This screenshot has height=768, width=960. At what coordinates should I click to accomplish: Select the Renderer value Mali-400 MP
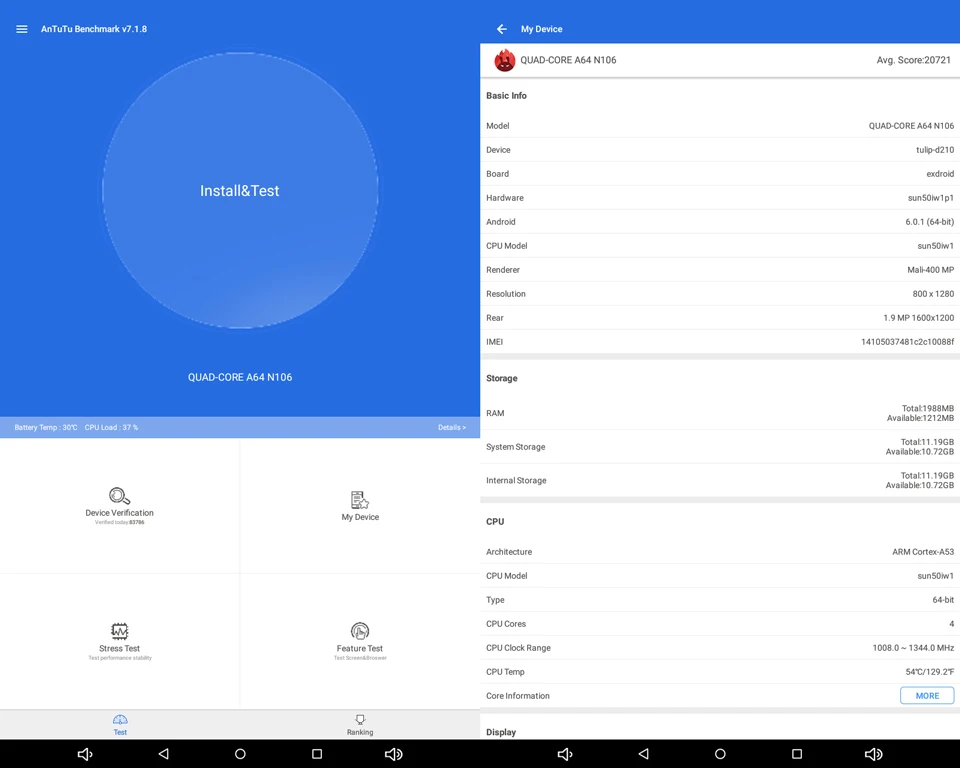click(x=931, y=269)
